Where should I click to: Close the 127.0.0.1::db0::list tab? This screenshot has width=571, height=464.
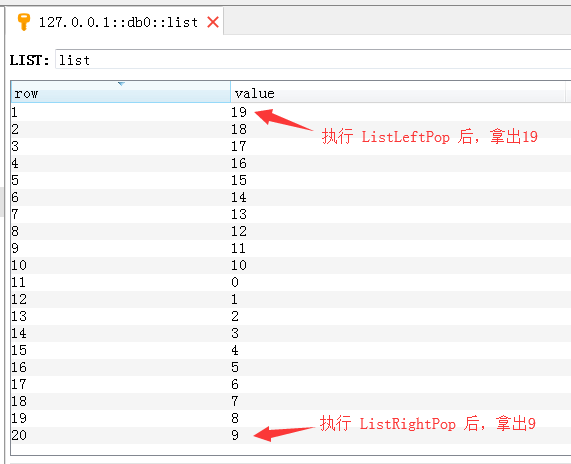click(213, 22)
